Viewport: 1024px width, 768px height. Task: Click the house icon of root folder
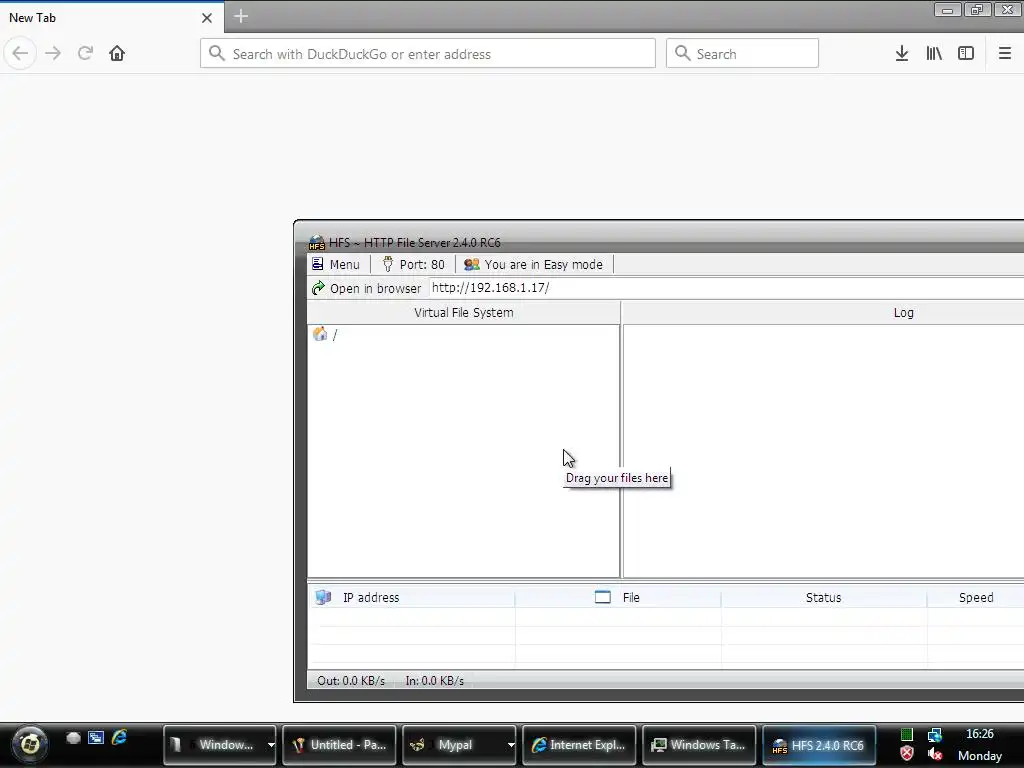click(x=320, y=334)
